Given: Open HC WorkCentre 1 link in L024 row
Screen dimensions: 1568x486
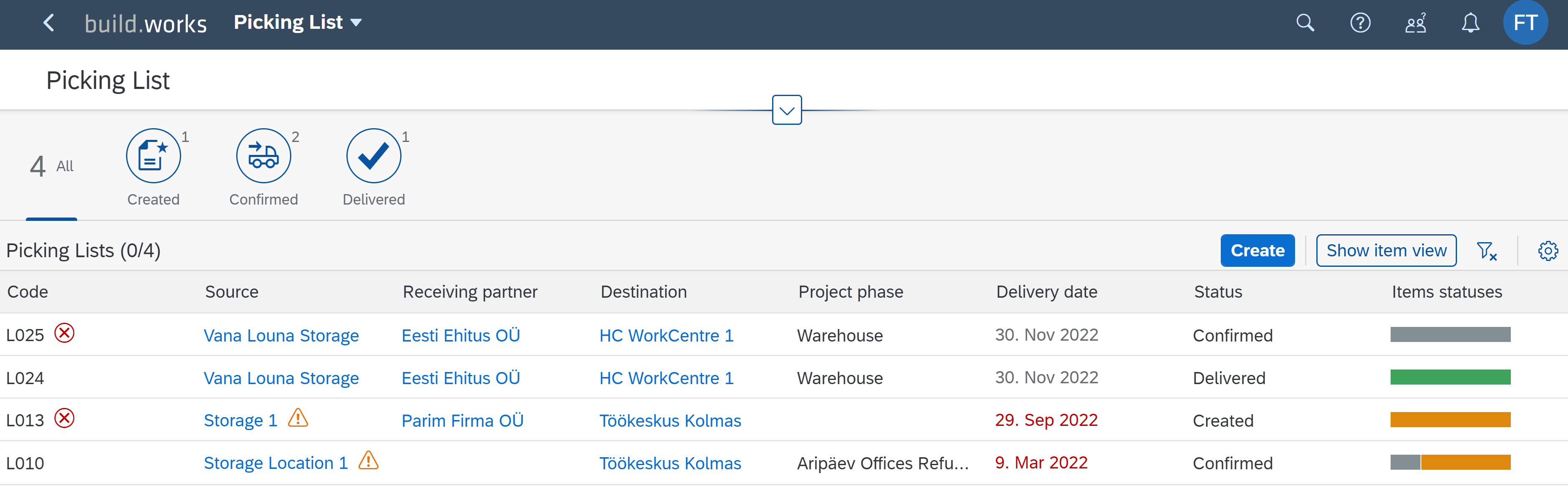Looking at the screenshot, I should click(667, 378).
